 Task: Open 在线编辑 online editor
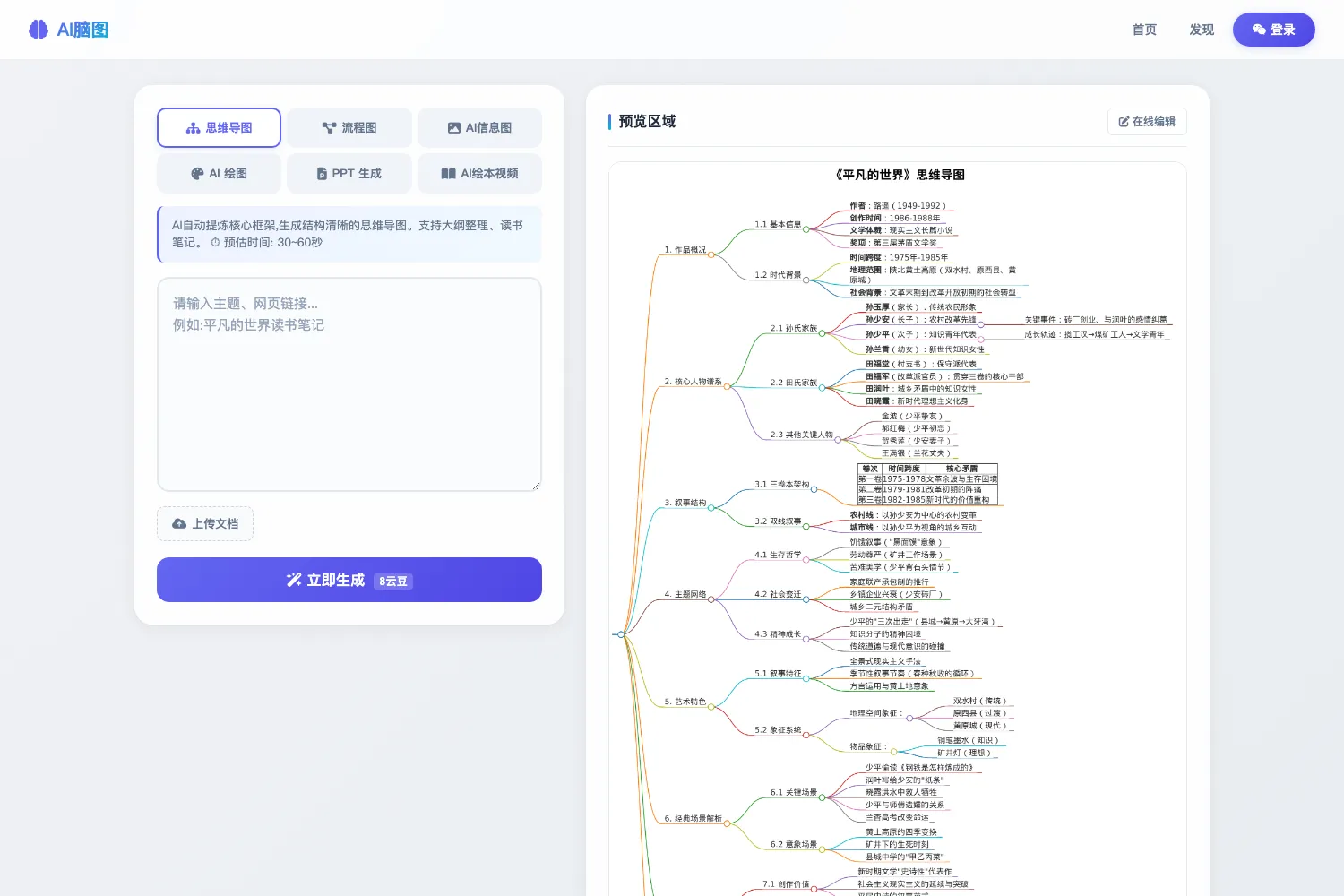click(x=1147, y=121)
